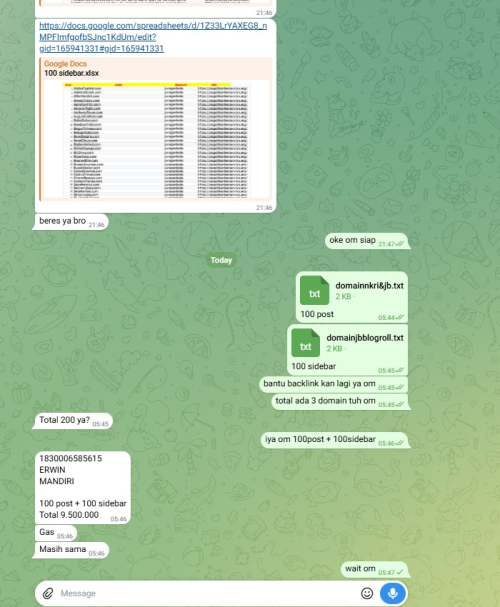Screen dimensions: 500x607
Task: Click the "oke om siap" message bubble
Action: (366, 241)
